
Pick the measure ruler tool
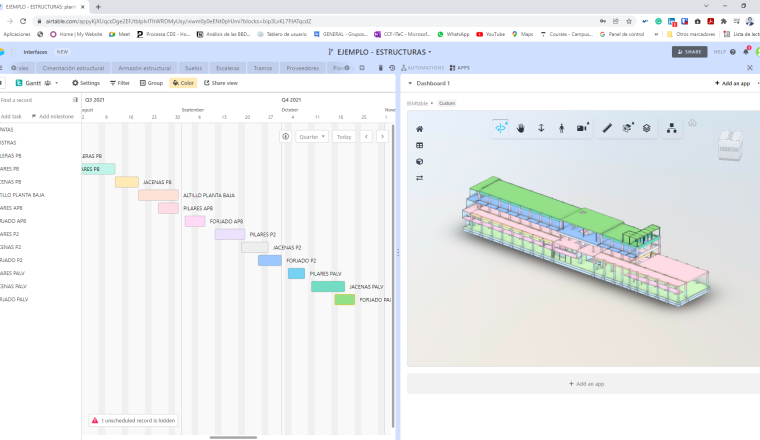[x=607, y=128]
